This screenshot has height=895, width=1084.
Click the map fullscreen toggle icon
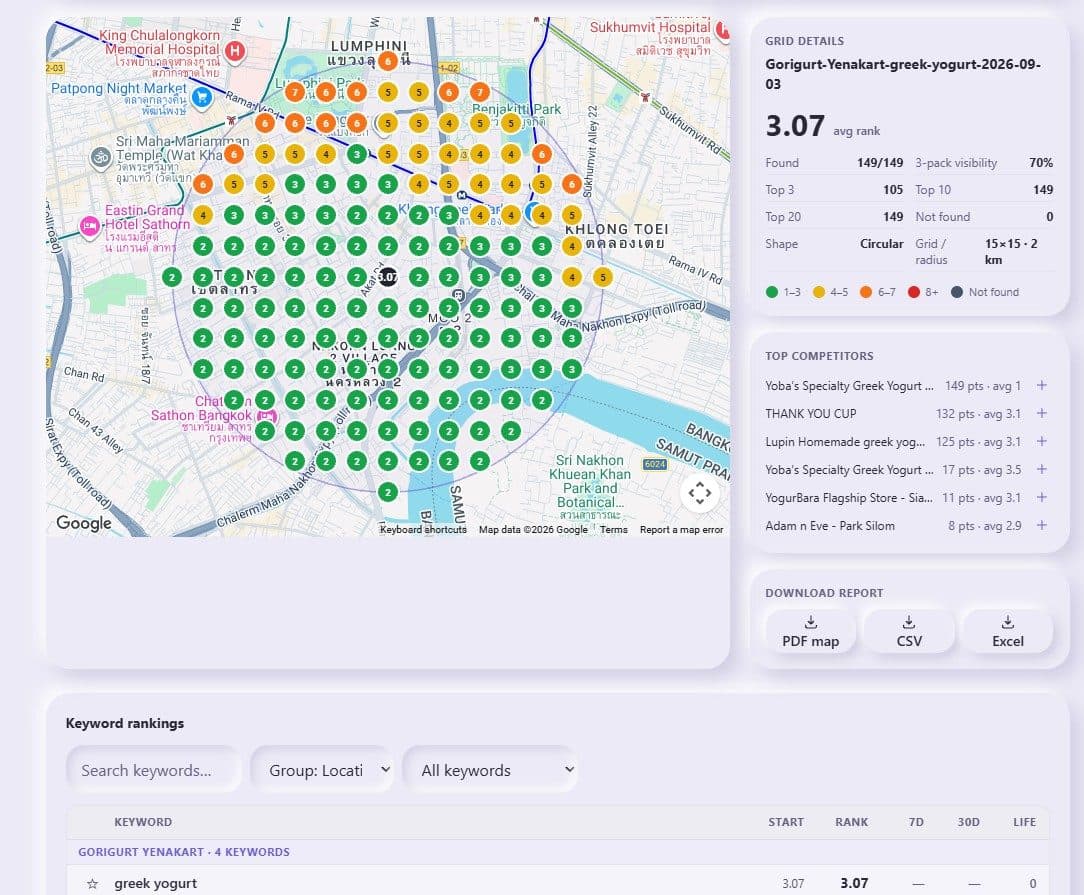click(700, 493)
